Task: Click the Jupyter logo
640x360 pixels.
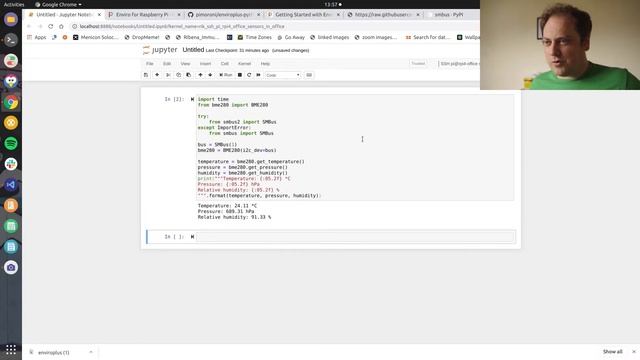Action: tap(160, 50)
